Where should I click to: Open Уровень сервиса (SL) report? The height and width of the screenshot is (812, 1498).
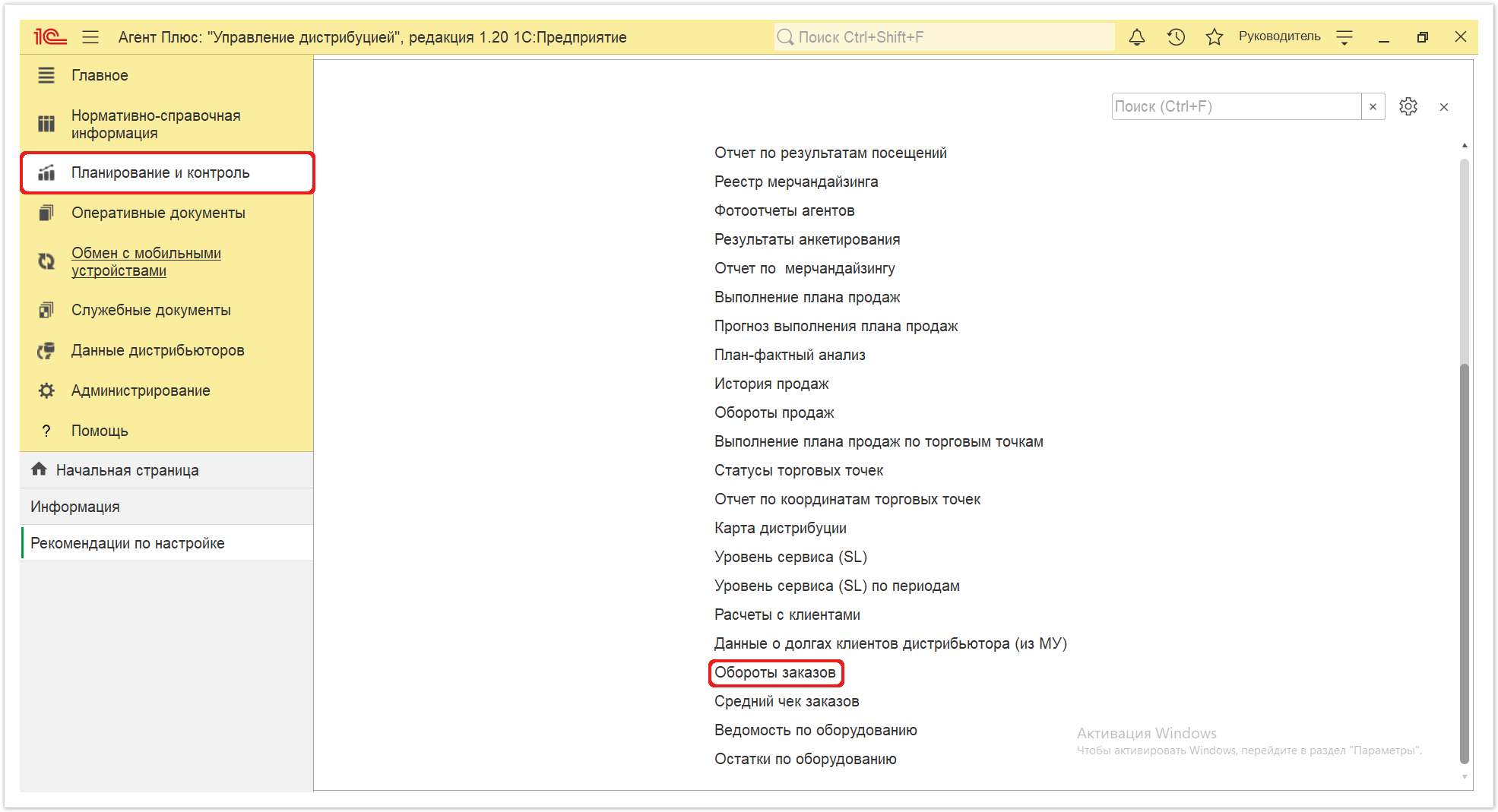[x=790, y=557]
